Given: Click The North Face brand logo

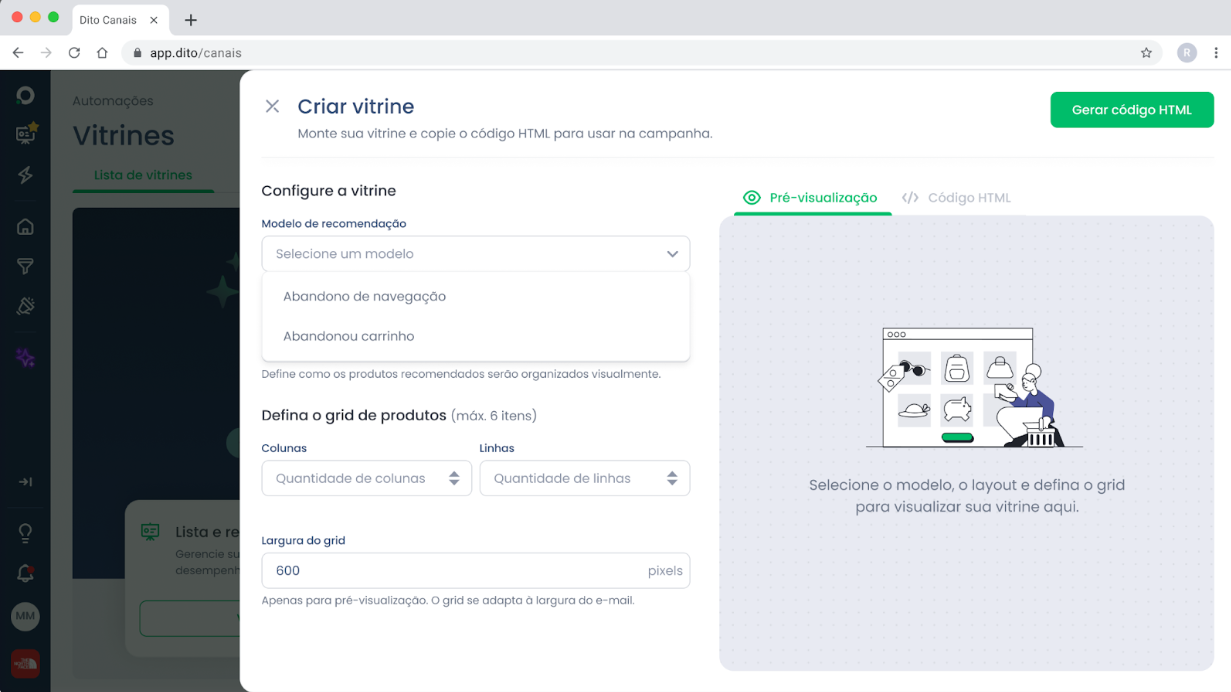Looking at the screenshot, I should point(25,663).
